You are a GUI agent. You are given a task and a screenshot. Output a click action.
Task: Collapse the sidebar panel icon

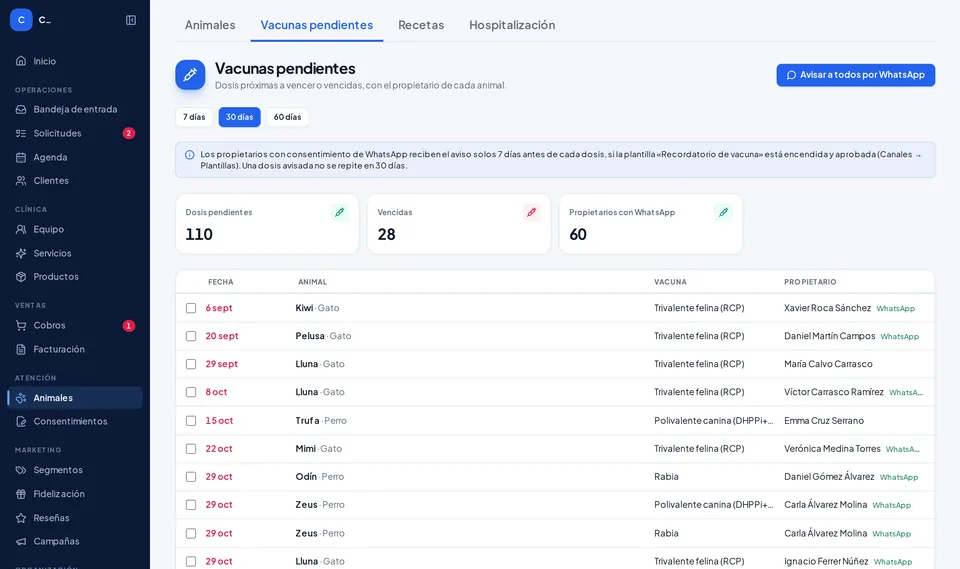[131, 20]
